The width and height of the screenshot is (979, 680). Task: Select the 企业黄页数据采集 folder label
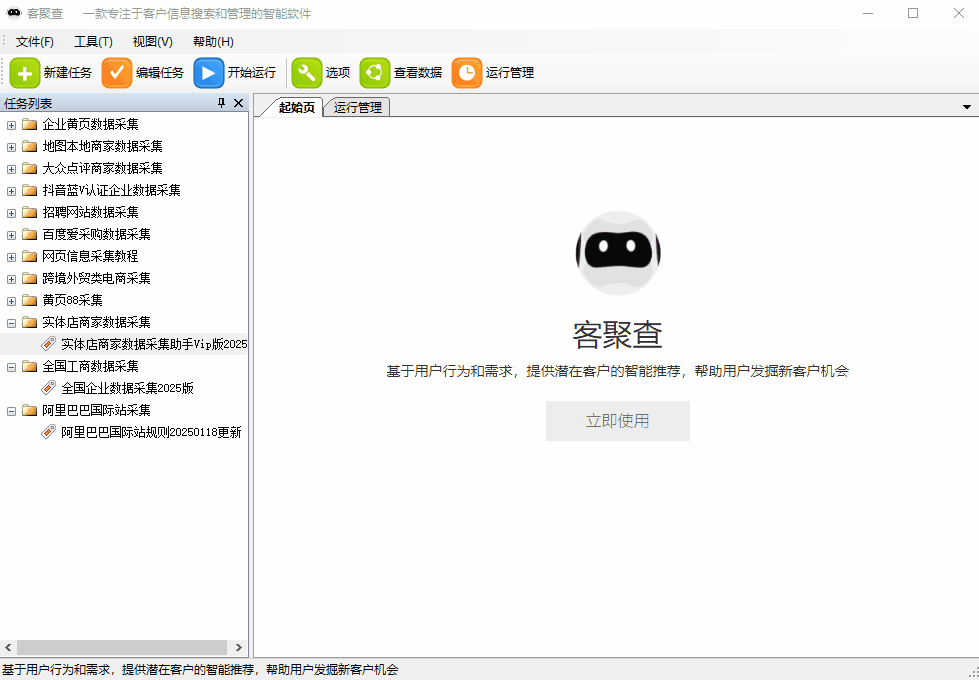point(91,124)
